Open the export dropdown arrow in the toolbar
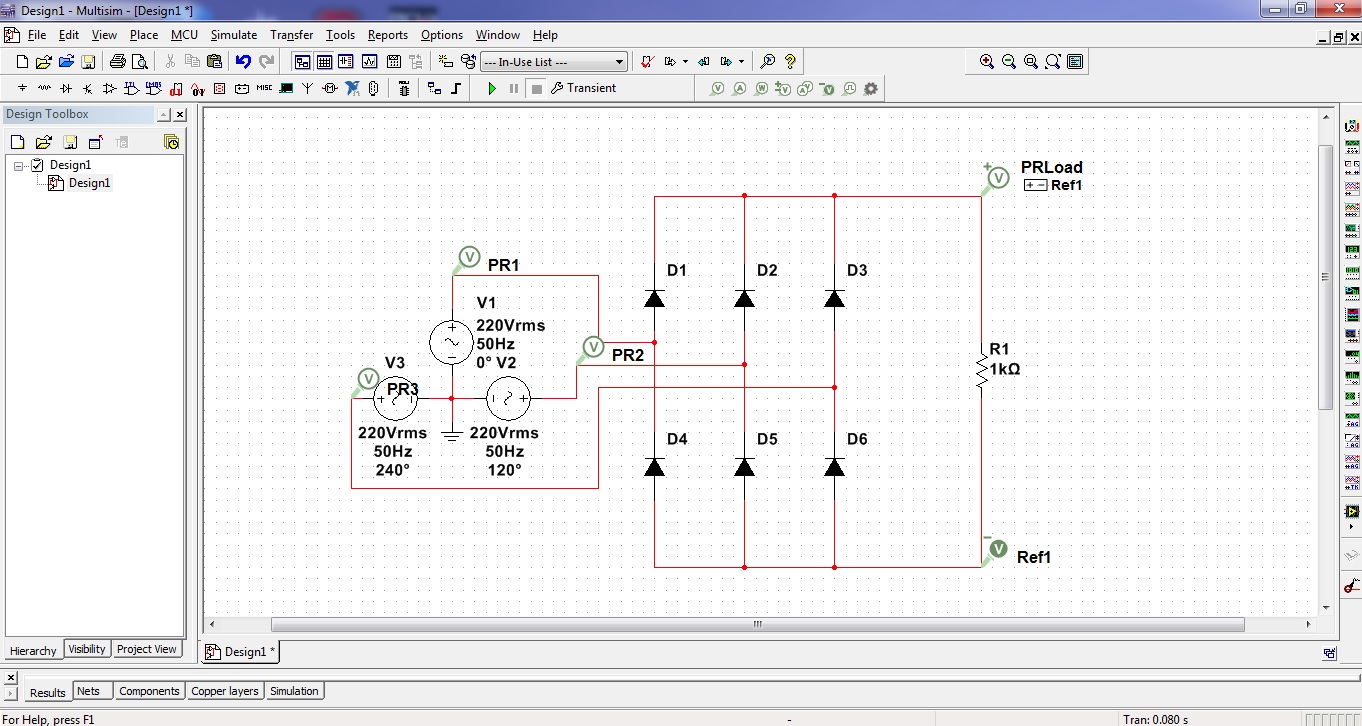 pos(741,61)
